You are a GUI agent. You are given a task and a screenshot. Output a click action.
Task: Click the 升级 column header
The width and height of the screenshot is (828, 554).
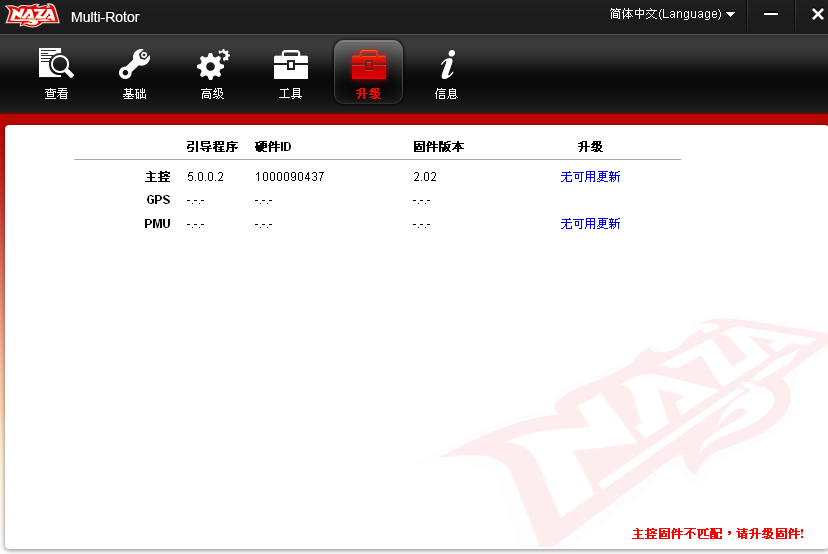[590, 146]
